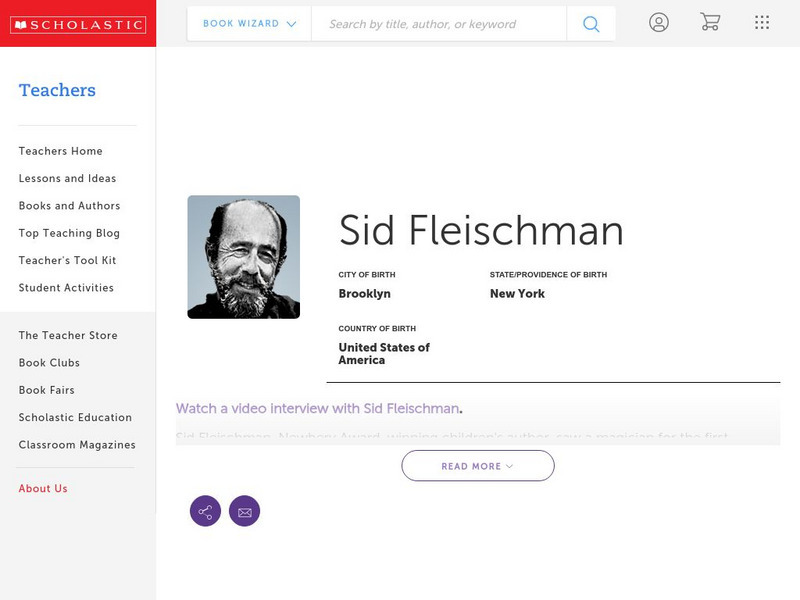
Task: Open the email envelope icon
Action: tap(245, 511)
